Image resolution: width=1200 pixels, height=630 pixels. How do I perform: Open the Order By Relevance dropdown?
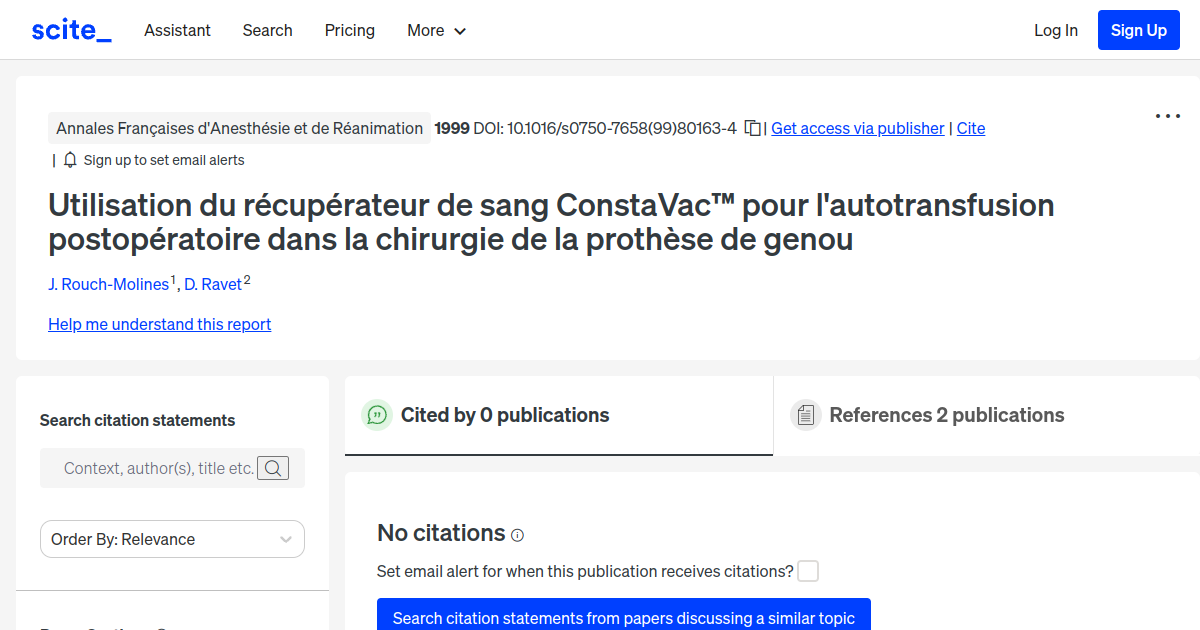171,539
